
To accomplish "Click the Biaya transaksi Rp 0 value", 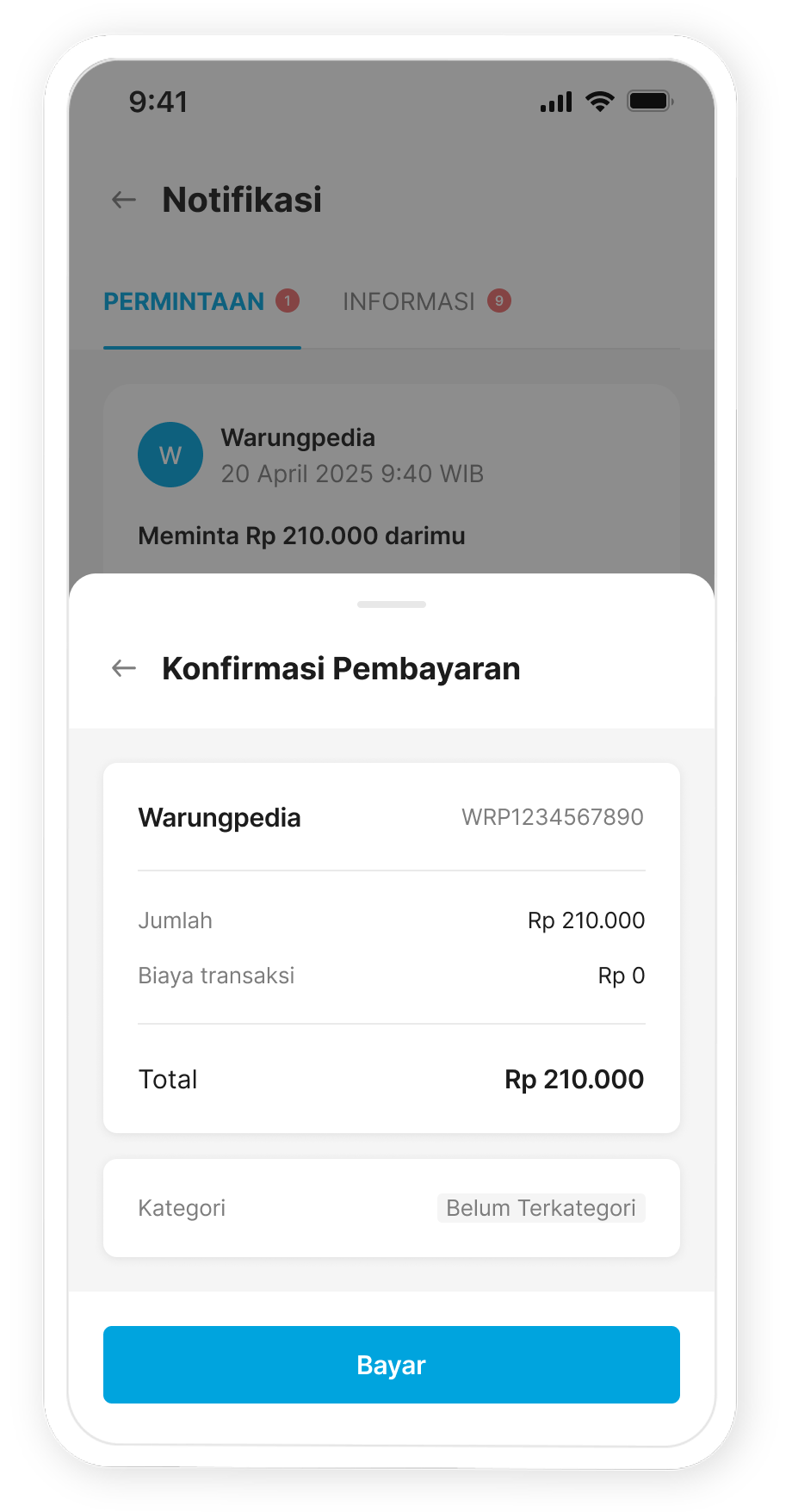I will [x=622, y=976].
